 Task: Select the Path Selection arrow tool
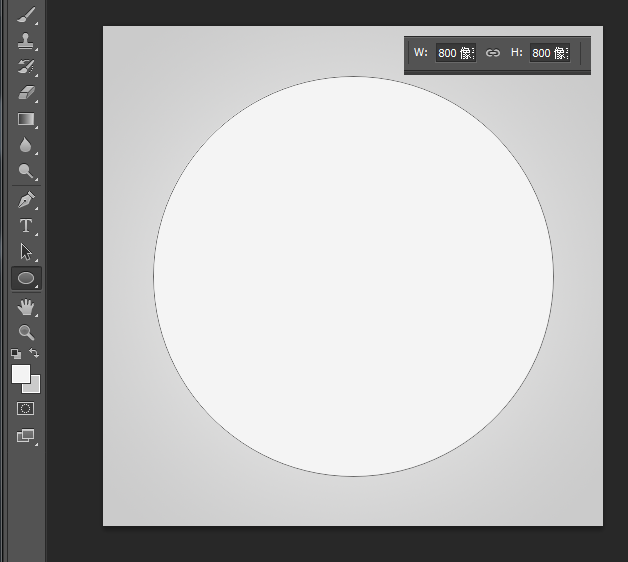tap(26, 252)
